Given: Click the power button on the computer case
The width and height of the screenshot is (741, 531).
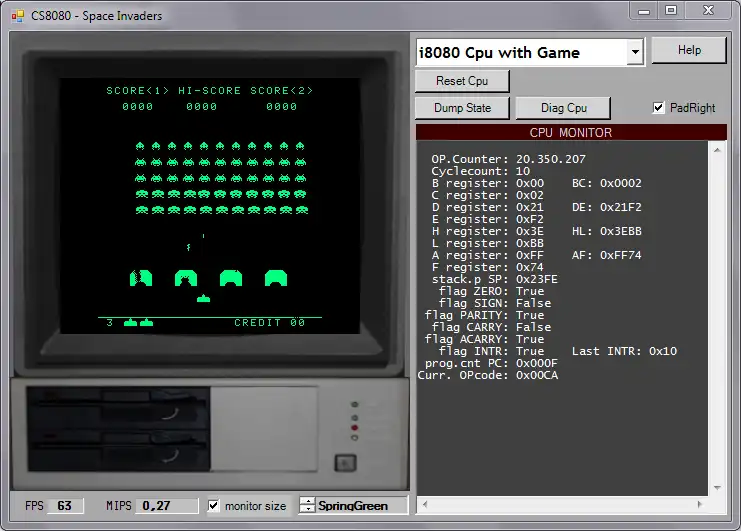Looking at the screenshot, I should click(x=345, y=463).
